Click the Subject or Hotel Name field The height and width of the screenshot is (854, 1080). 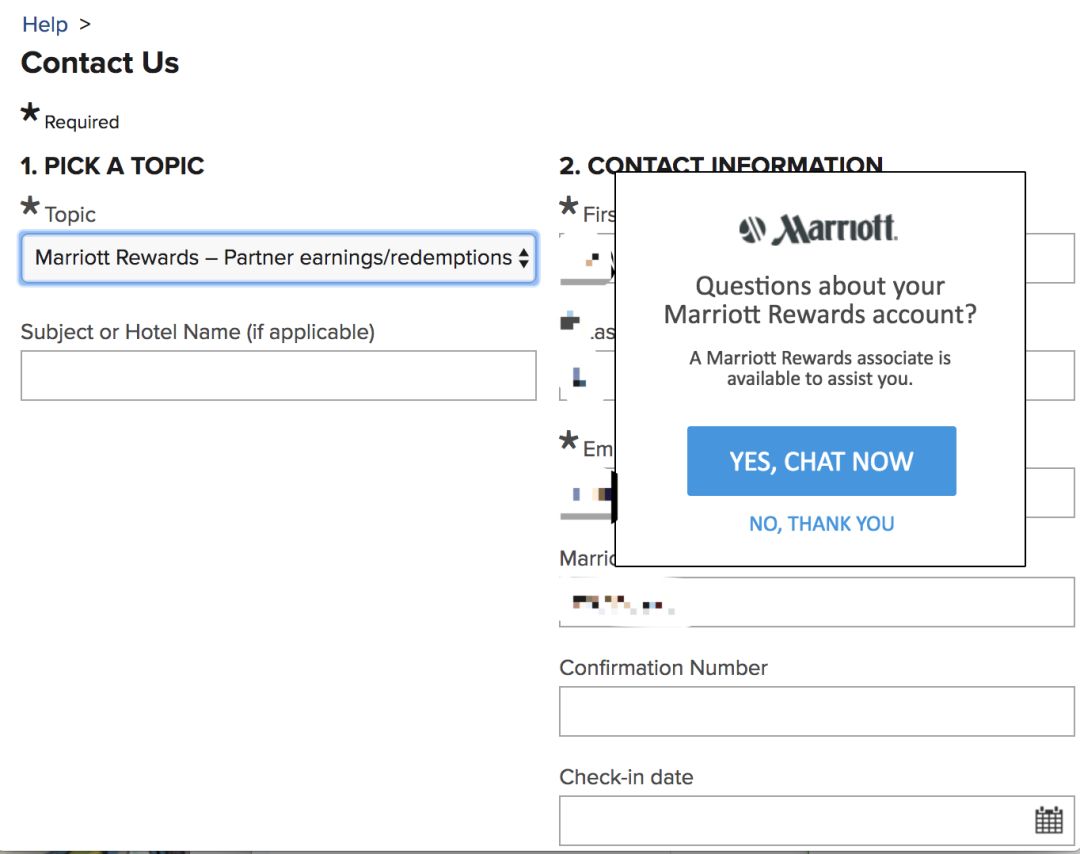click(278, 376)
